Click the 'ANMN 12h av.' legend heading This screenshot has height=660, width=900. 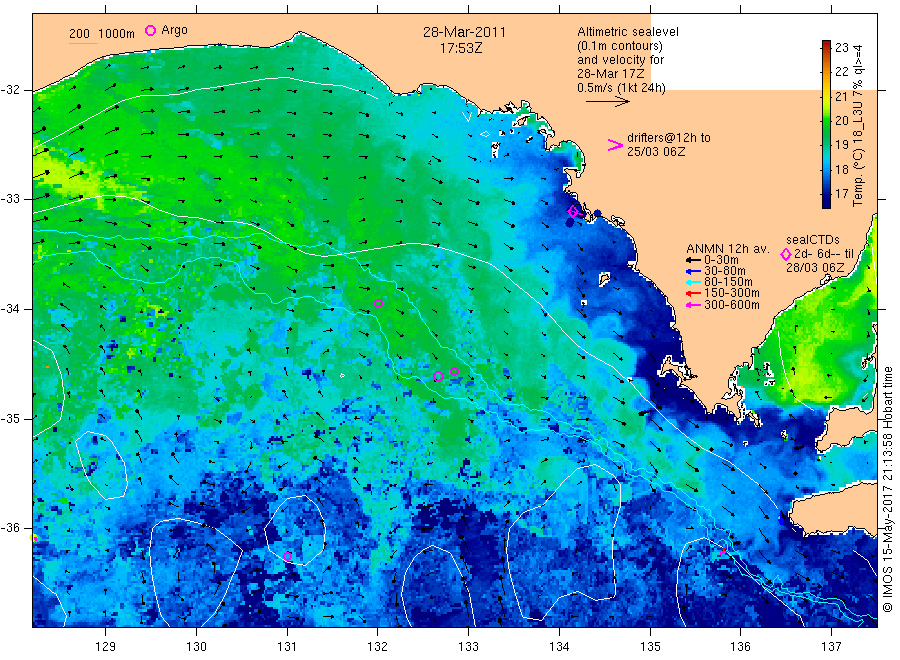pyautogui.click(x=728, y=249)
